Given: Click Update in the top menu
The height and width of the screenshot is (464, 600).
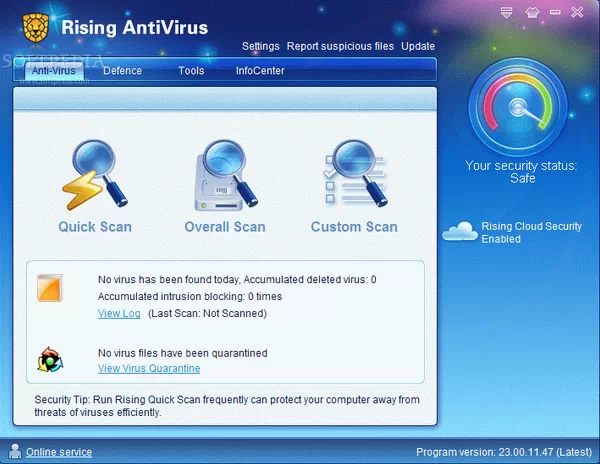Looking at the screenshot, I should [418, 47].
